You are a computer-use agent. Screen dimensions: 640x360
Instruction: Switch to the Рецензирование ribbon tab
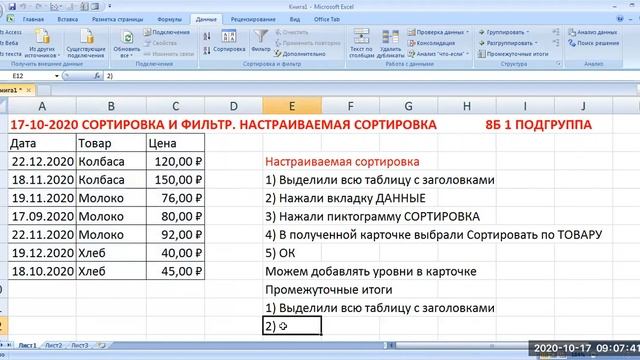[x=253, y=19]
